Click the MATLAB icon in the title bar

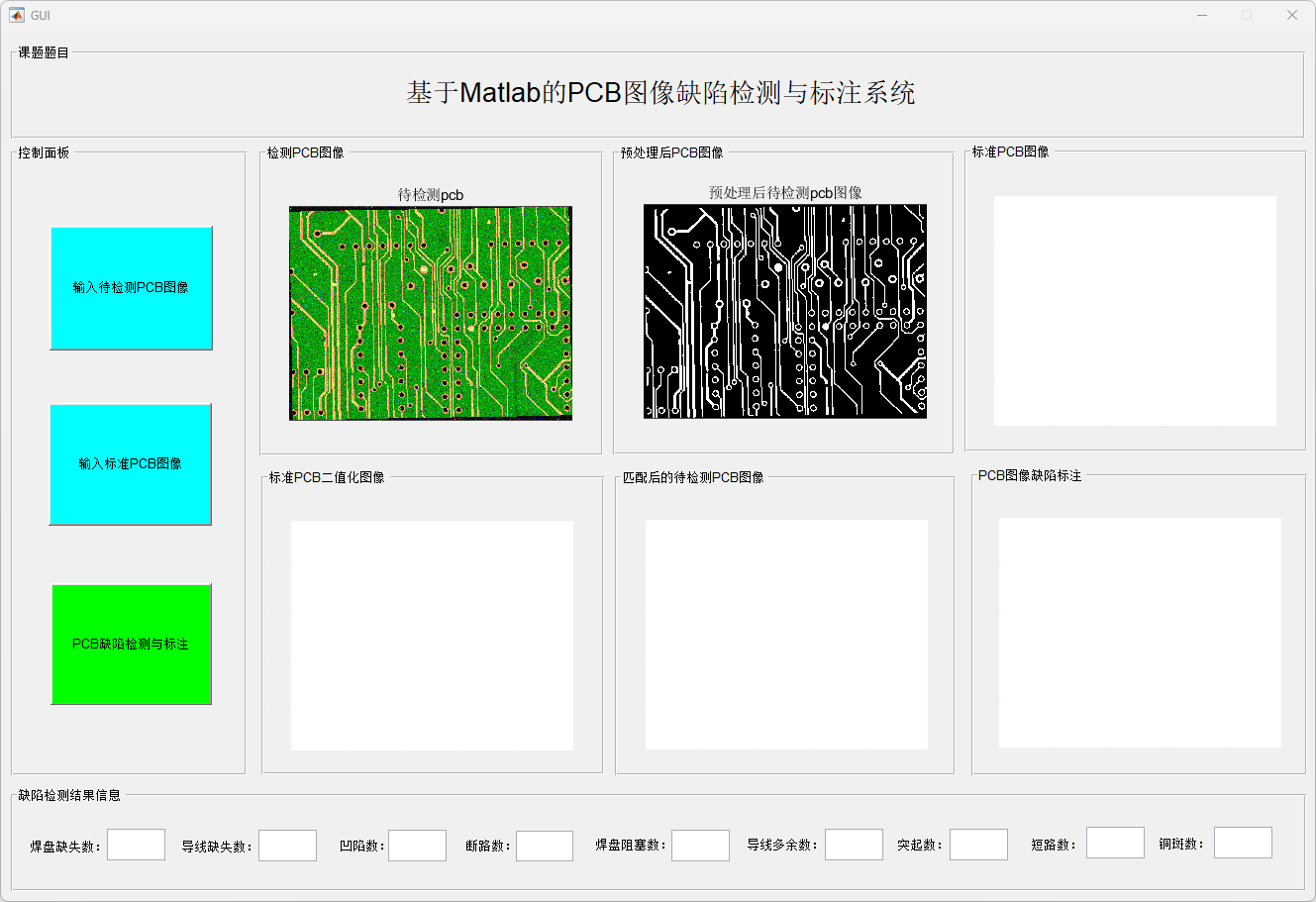click(17, 15)
